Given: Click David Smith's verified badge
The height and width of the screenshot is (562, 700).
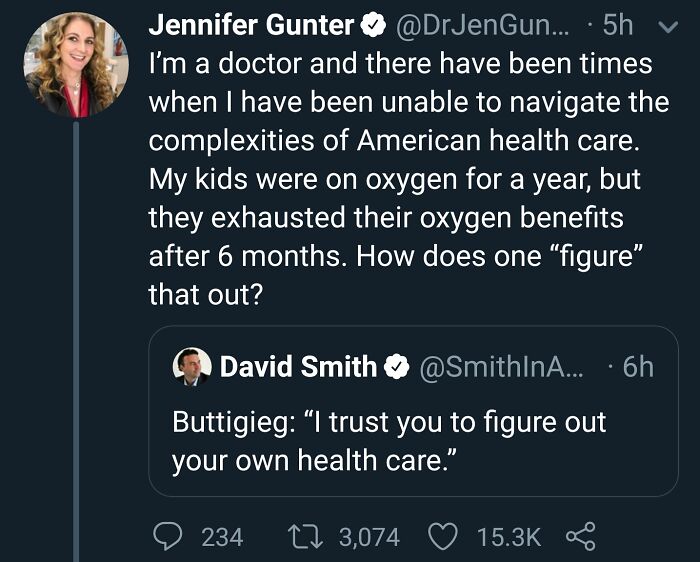Looking at the screenshot, I should click(396, 367).
